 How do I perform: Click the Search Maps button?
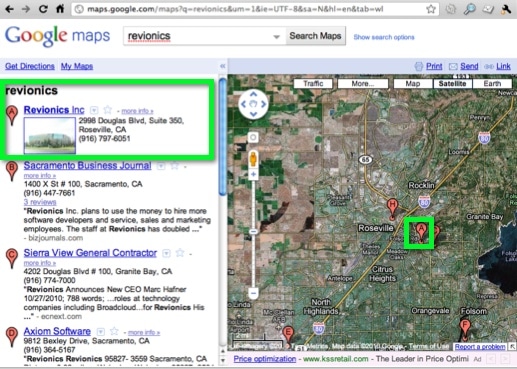coord(315,36)
